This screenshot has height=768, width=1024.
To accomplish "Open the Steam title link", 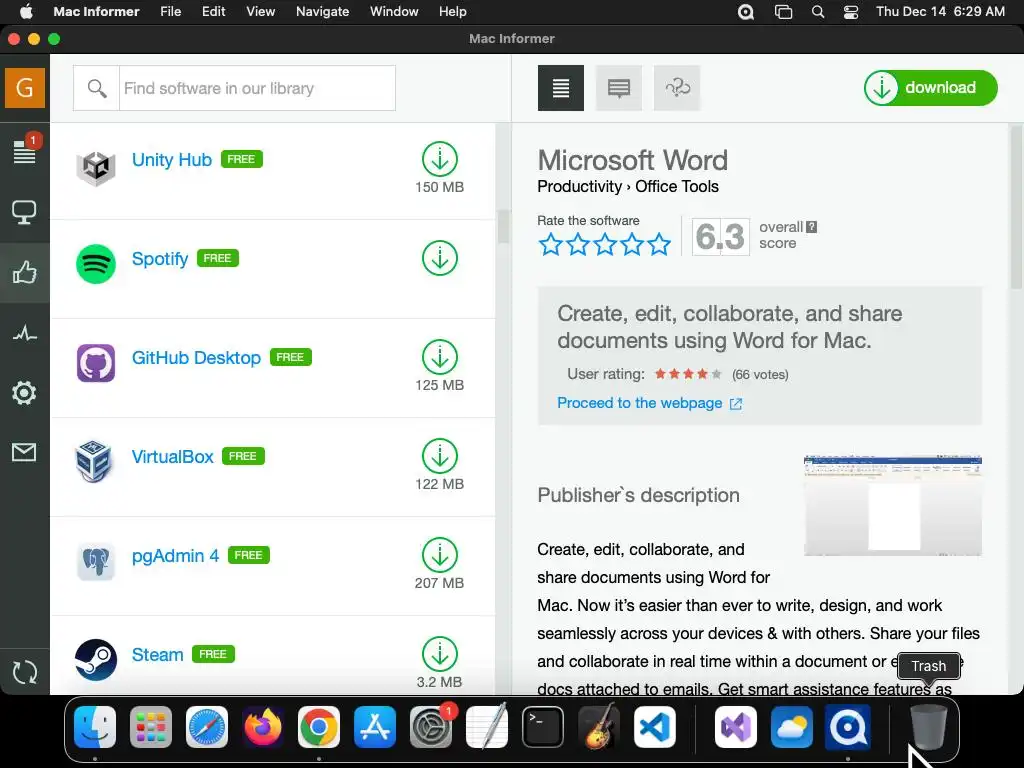I will point(157,654).
